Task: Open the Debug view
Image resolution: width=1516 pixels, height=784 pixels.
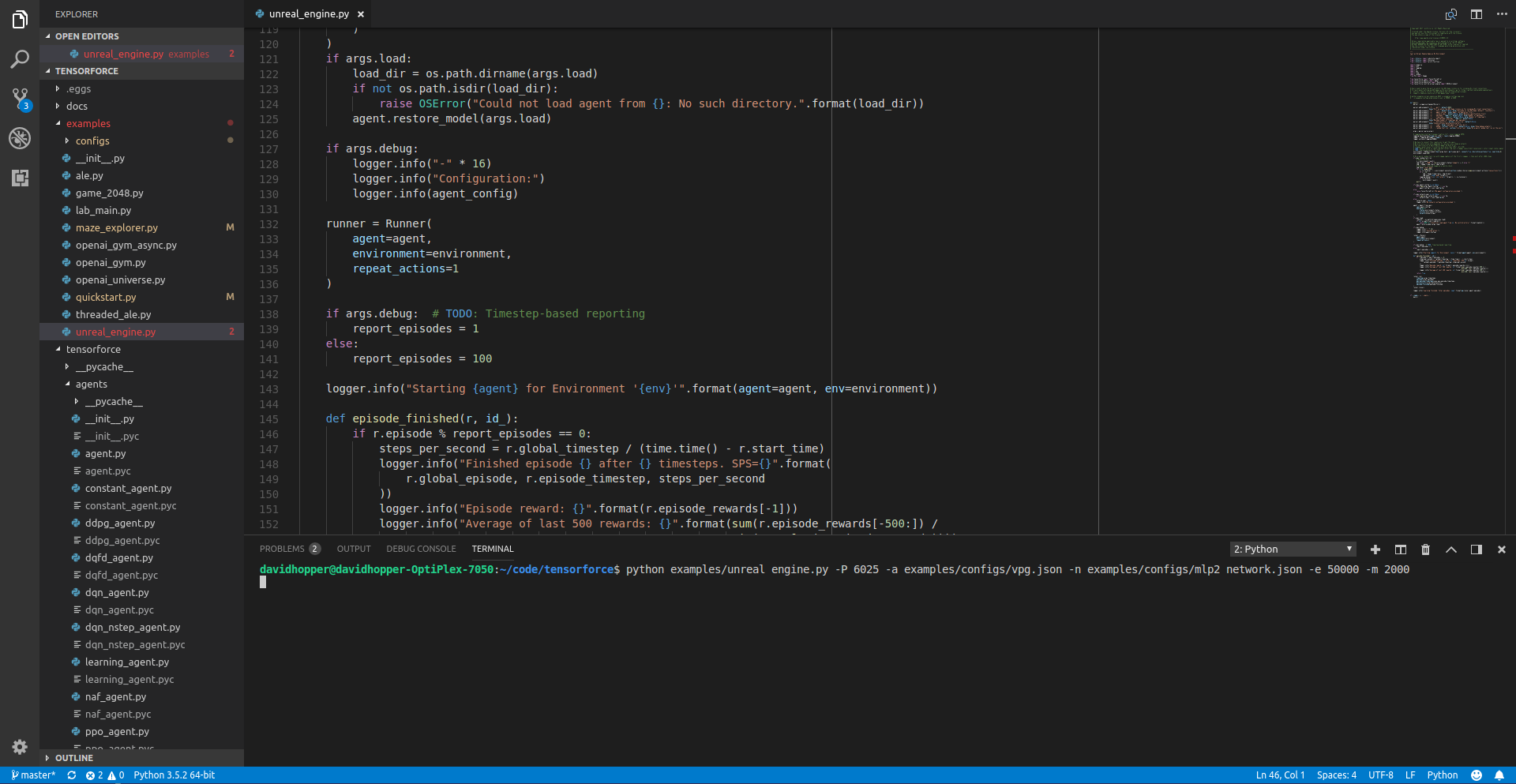Action: pyautogui.click(x=20, y=138)
